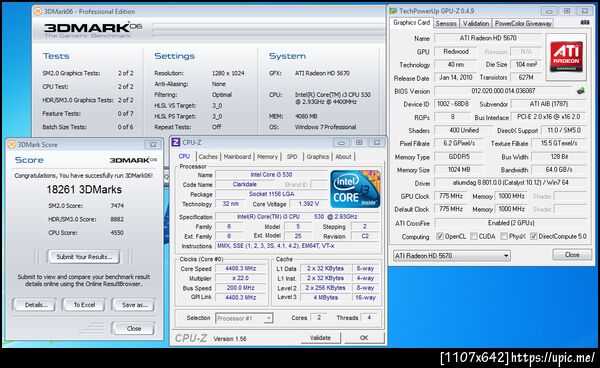The image size is (600, 368).
Task: Click the Resolution 1280 x 1024 setting text
Action: point(228,73)
